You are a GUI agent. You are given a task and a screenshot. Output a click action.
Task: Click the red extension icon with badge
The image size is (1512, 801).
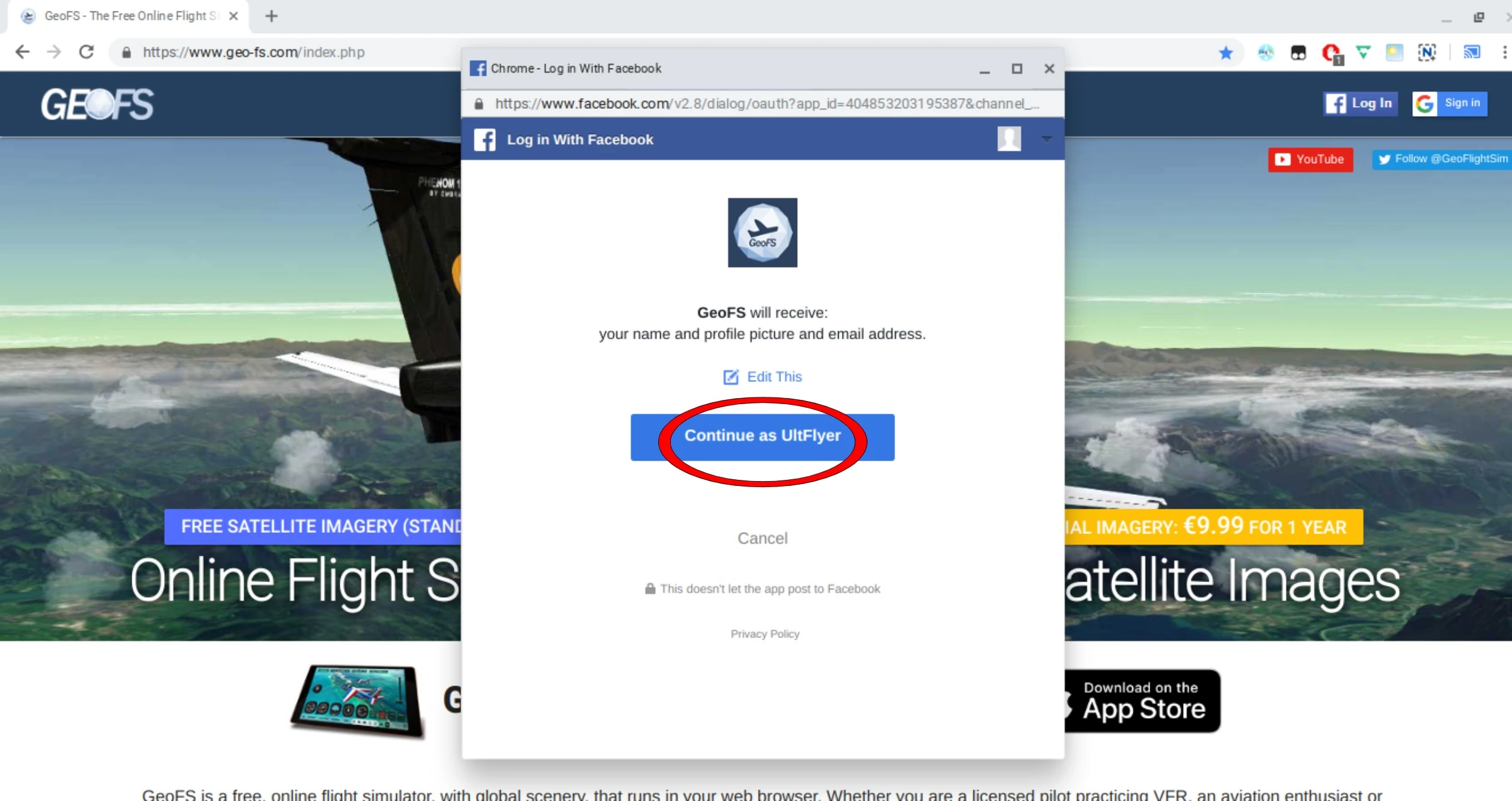pyautogui.click(x=1331, y=53)
